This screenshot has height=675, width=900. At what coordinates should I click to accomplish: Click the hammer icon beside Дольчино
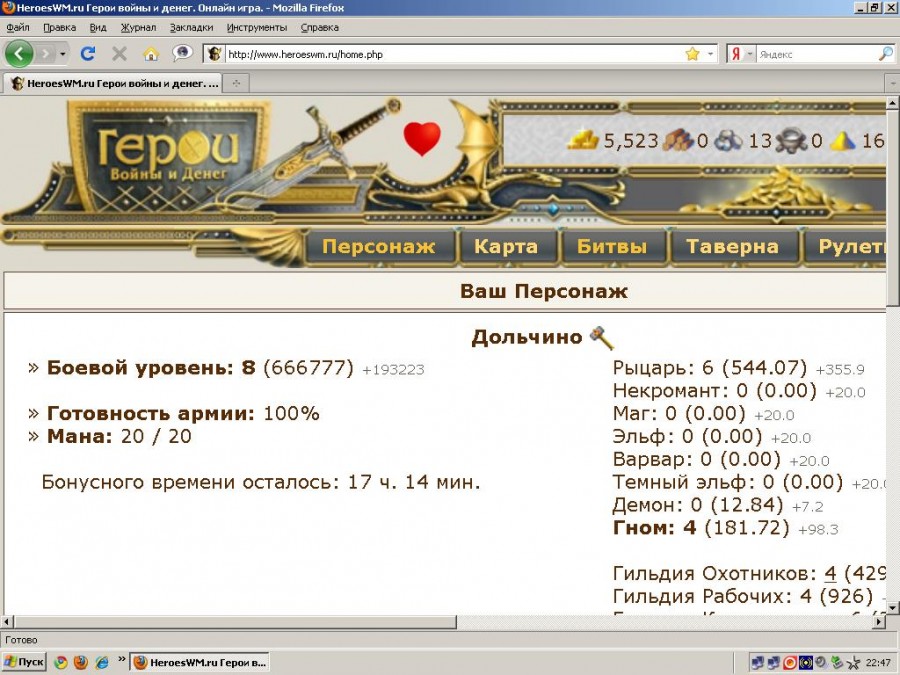[602, 338]
